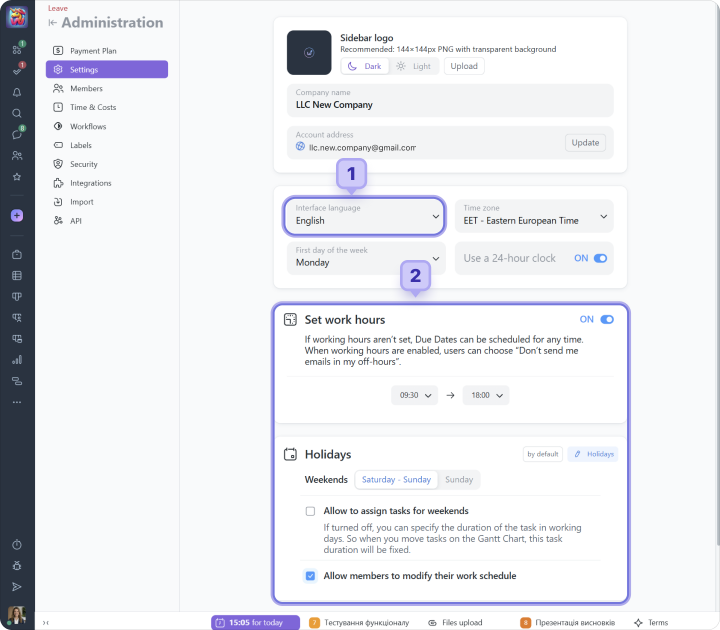The height and width of the screenshot is (630, 720).
Task: Open favorites star icon in left sidebar
Action: [x=17, y=177]
